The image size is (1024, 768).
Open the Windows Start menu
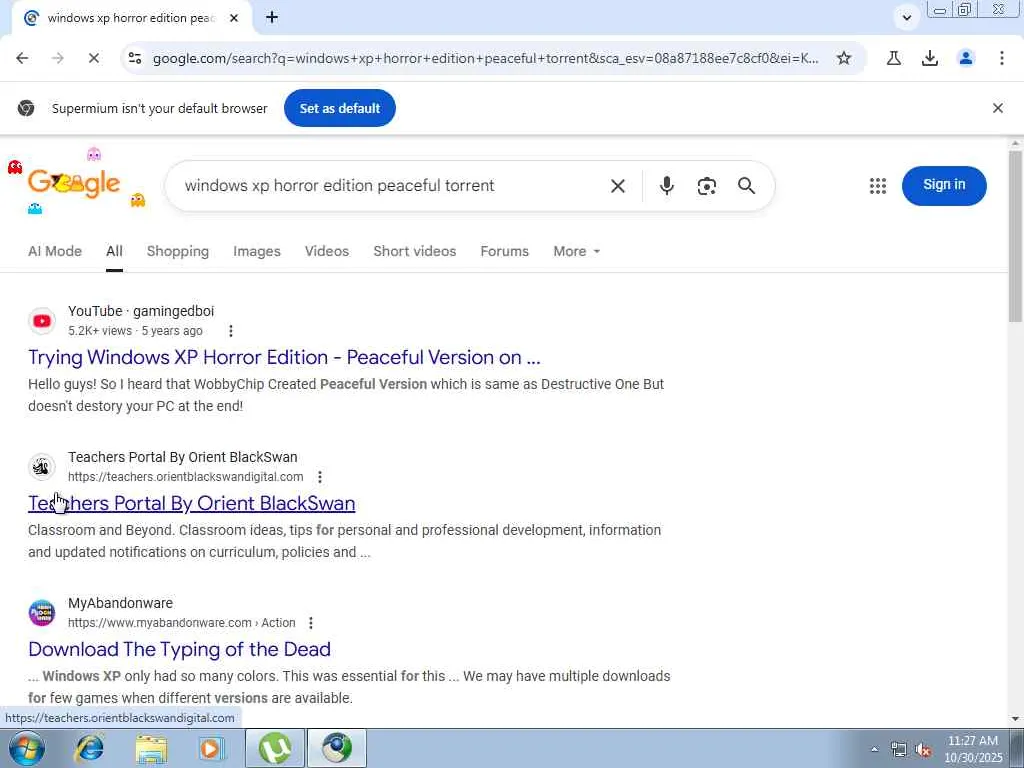tap(26, 748)
